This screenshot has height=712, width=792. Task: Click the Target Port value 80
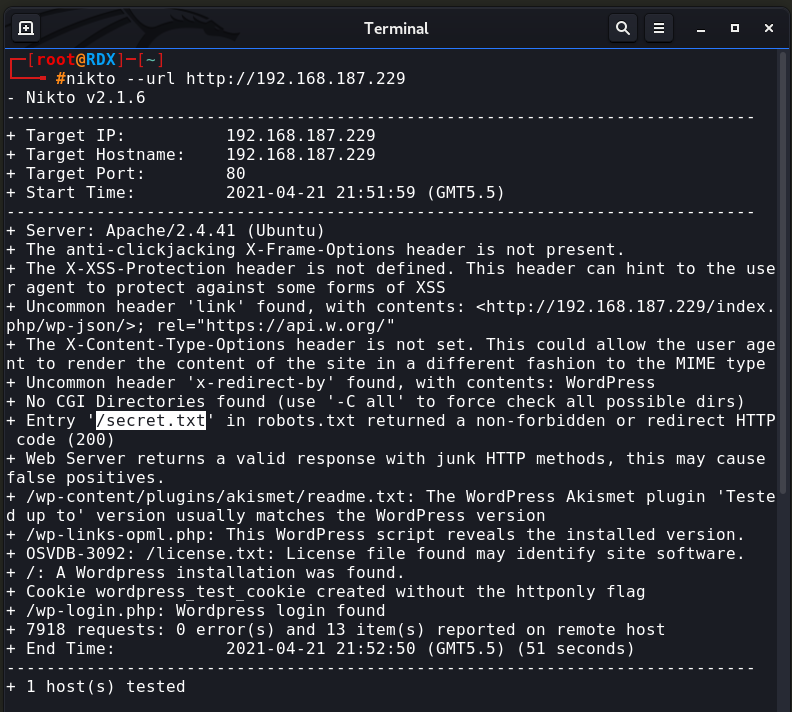pos(235,174)
